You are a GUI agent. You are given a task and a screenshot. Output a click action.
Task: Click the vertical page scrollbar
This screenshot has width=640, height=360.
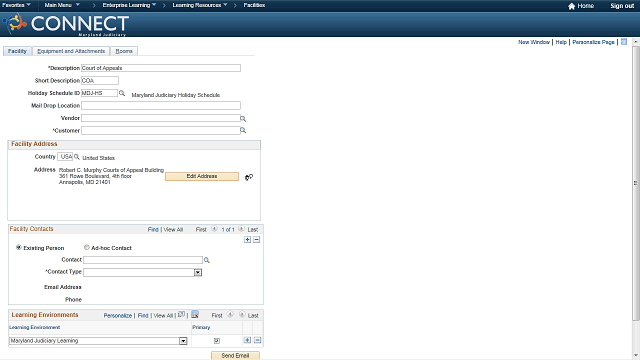coord(636,182)
